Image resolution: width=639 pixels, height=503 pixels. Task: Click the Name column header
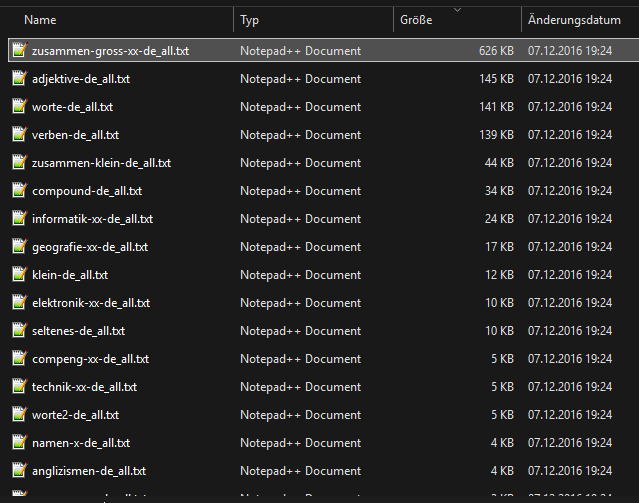(x=40, y=20)
